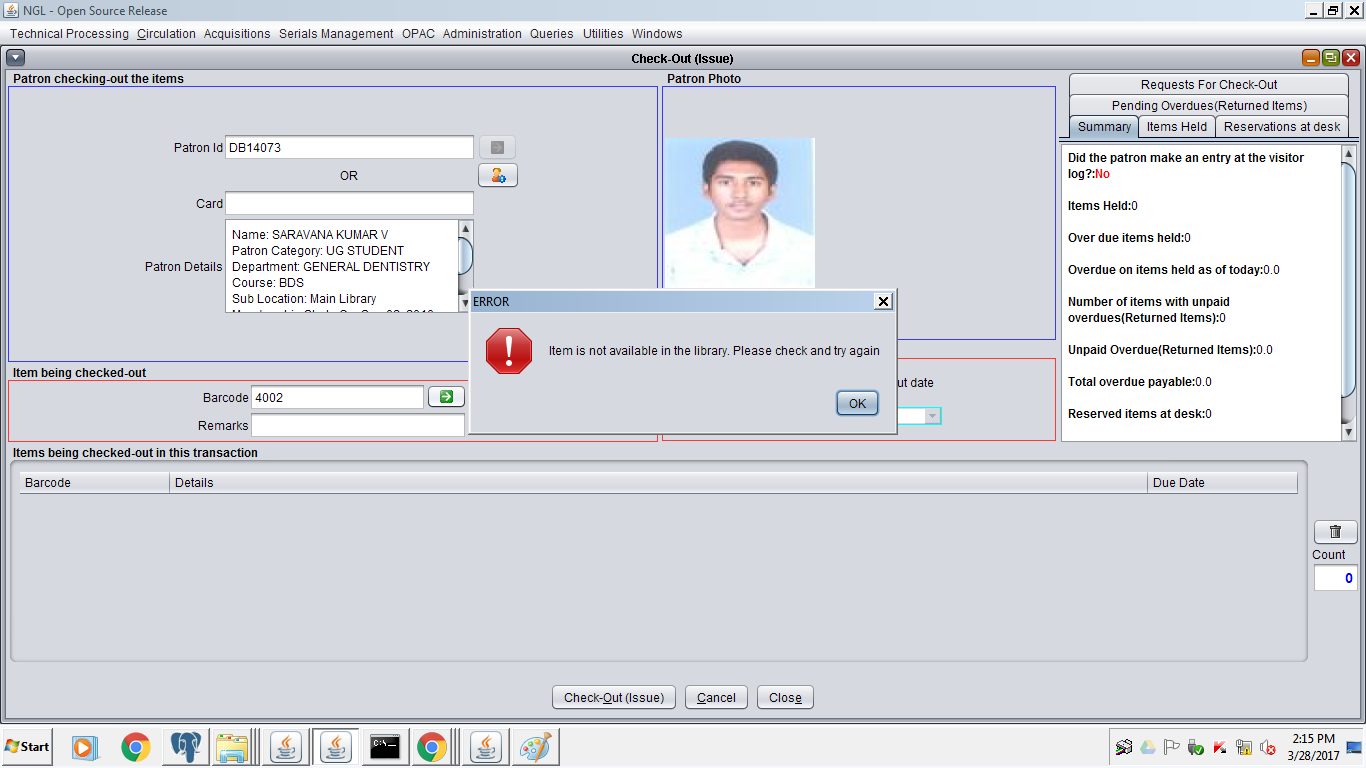Screen dimensions: 1366x768
Task: Expand Pending Overdues(Returned Items) panel
Action: (1208, 106)
